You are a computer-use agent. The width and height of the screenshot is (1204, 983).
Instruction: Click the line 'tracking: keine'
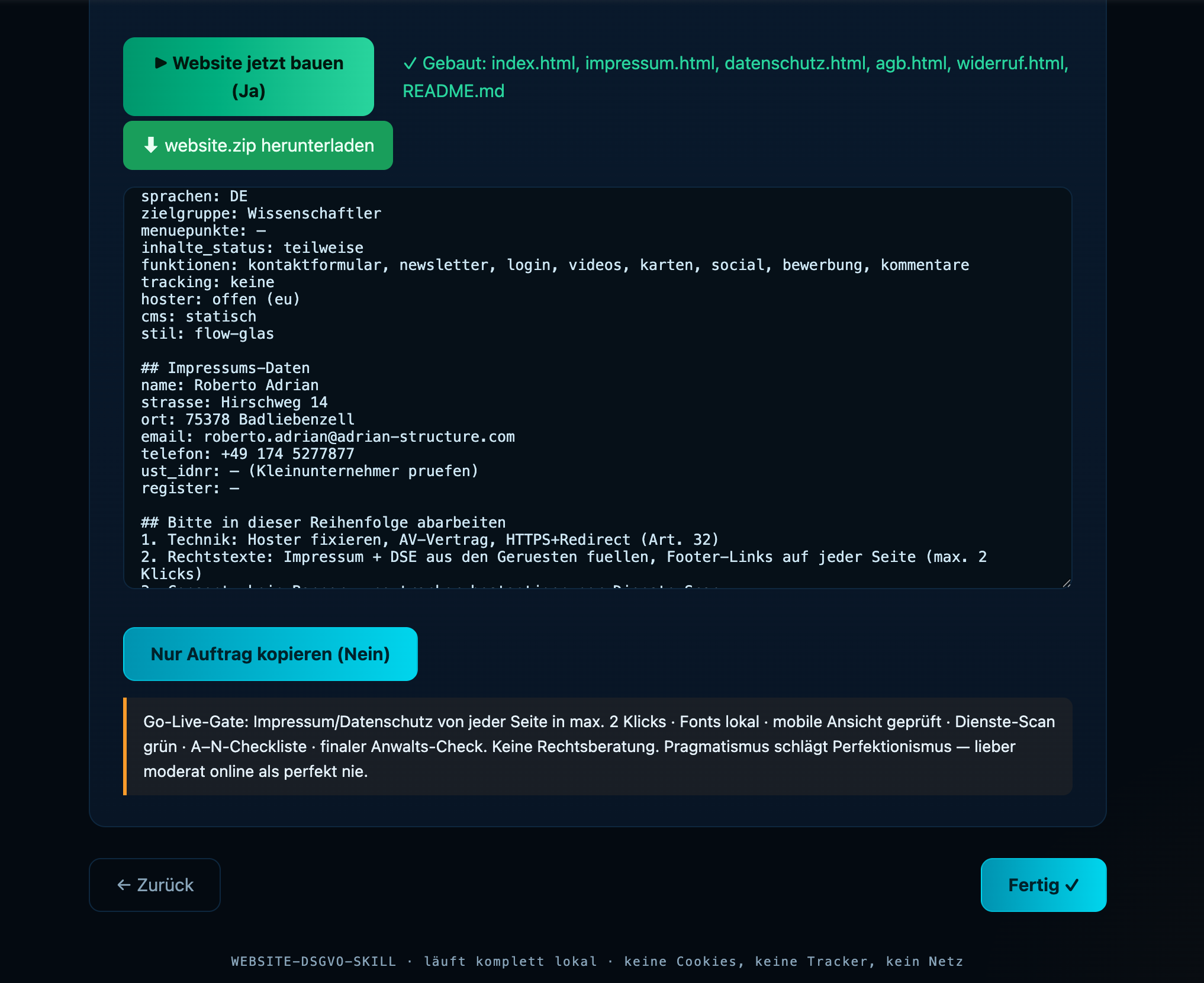pyautogui.click(x=208, y=282)
